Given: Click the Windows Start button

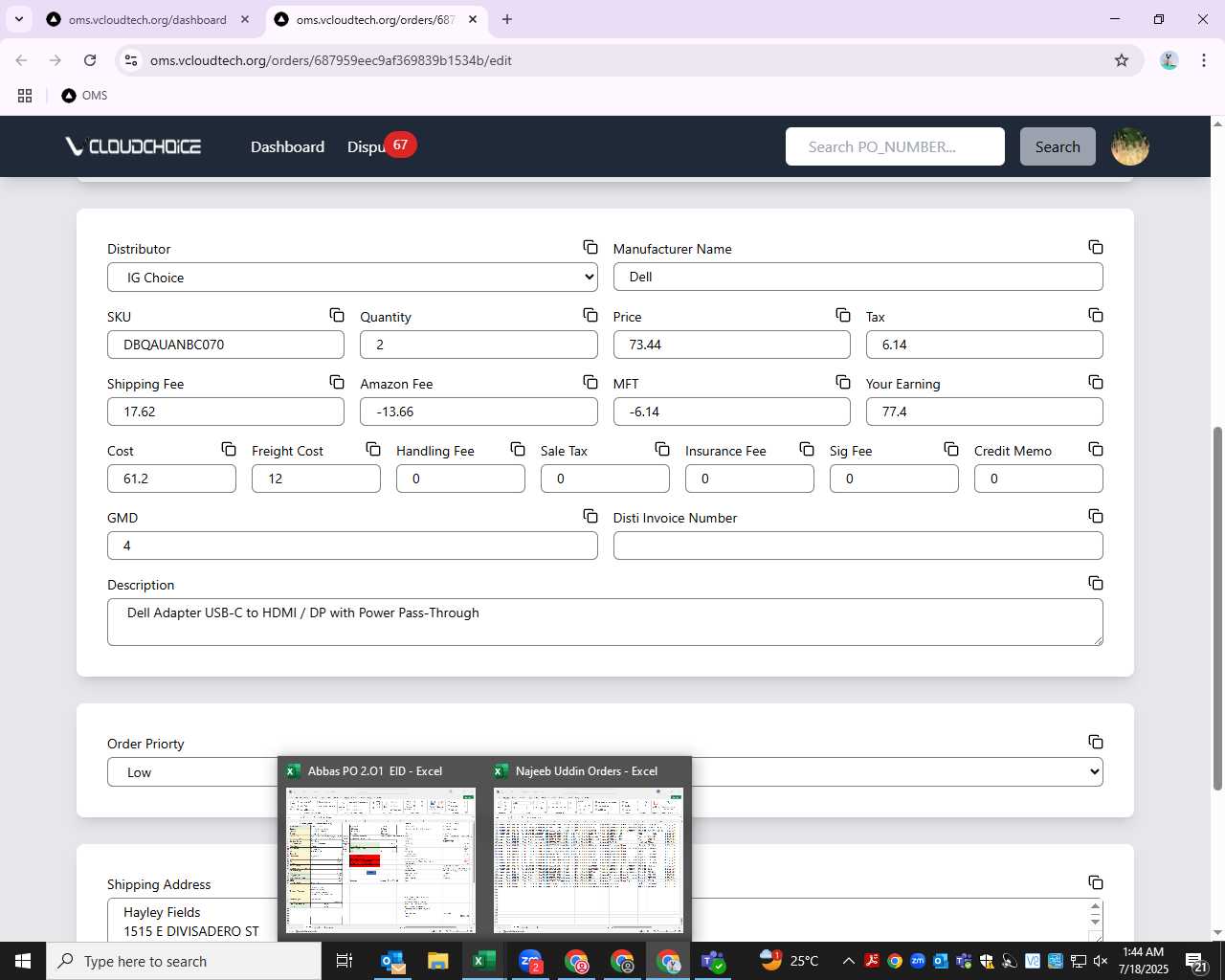Looking at the screenshot, I should (23, 961).
